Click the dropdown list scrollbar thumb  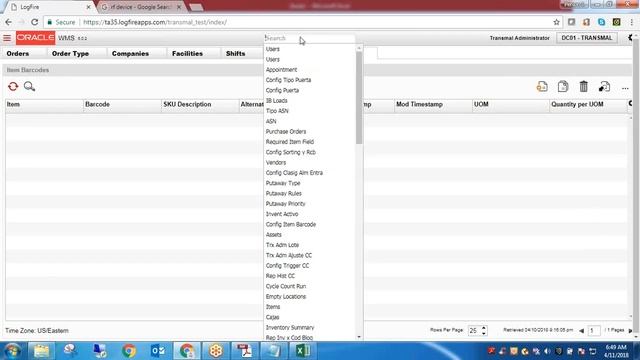point(359,97)
